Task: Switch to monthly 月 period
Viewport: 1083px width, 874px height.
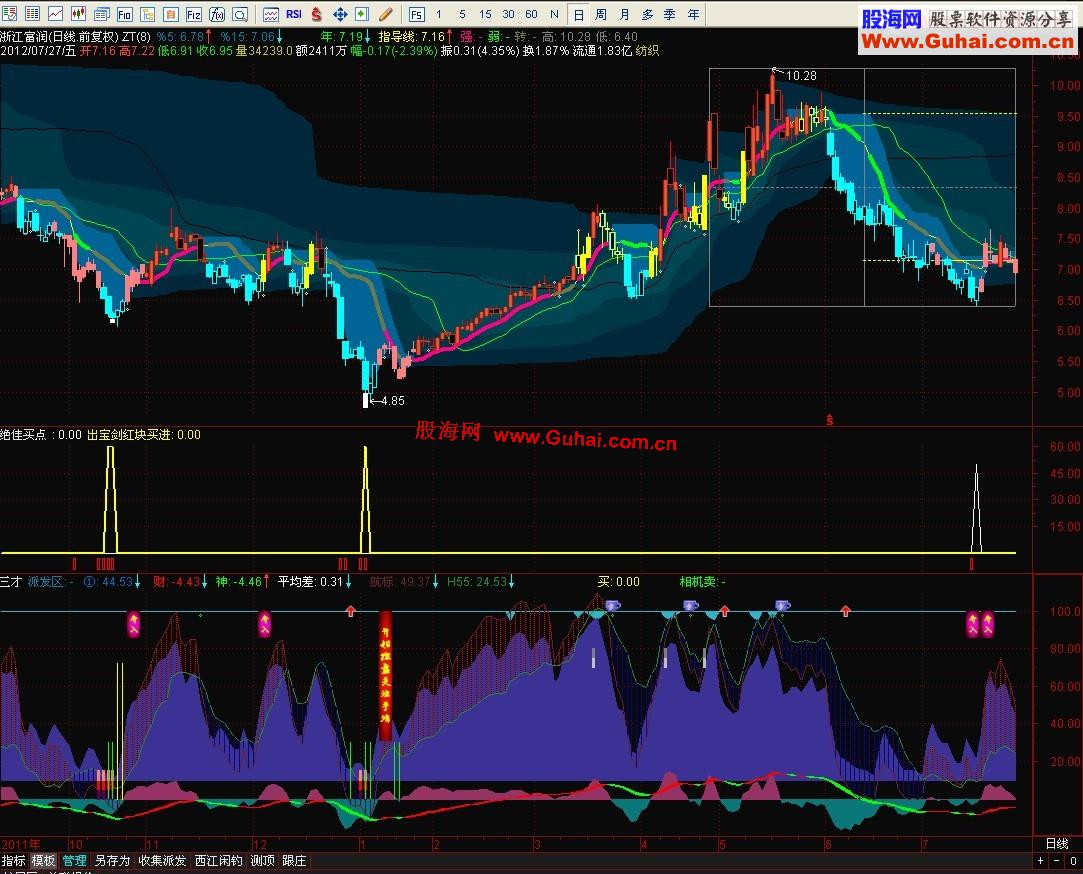Action: coord(624,14)
